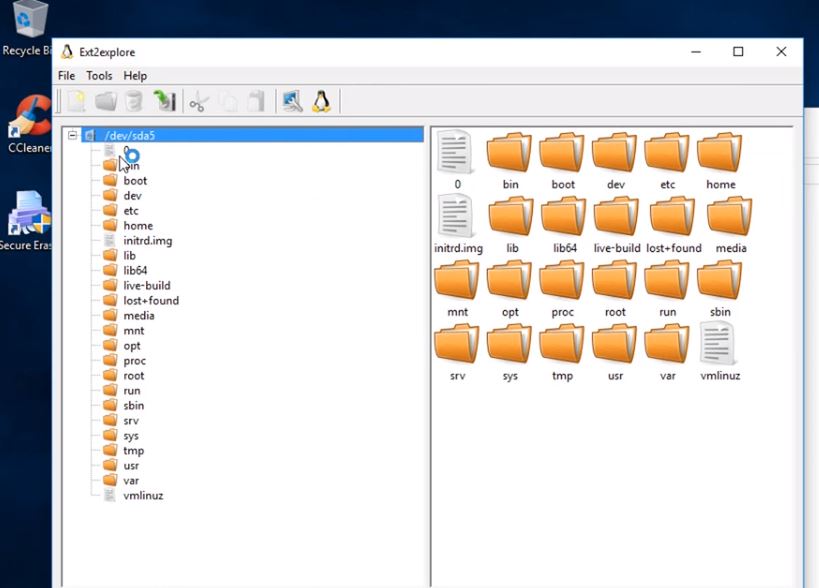The width and height of the screenshot is (819, 588).
Task: Select boot in the left tree
Action: coord(135,181)
